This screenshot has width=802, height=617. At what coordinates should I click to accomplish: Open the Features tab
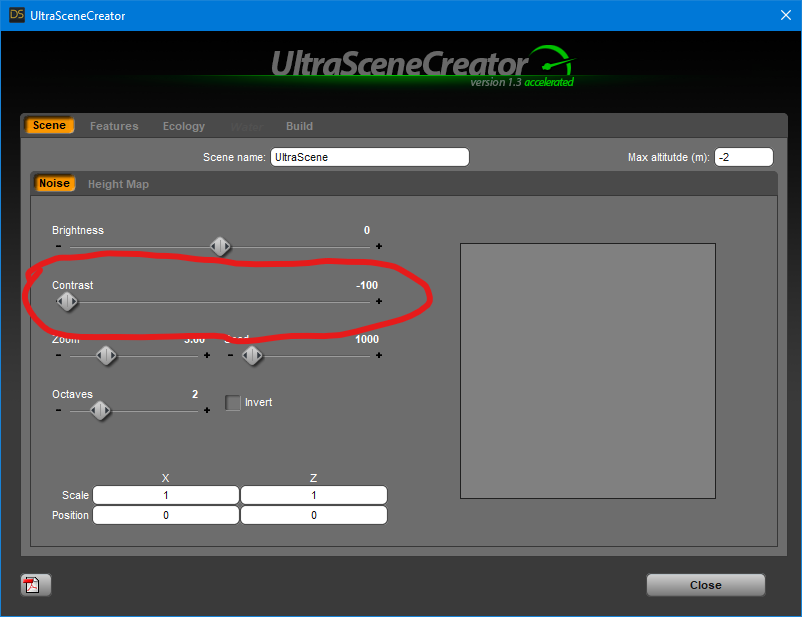tap(114, 126)
